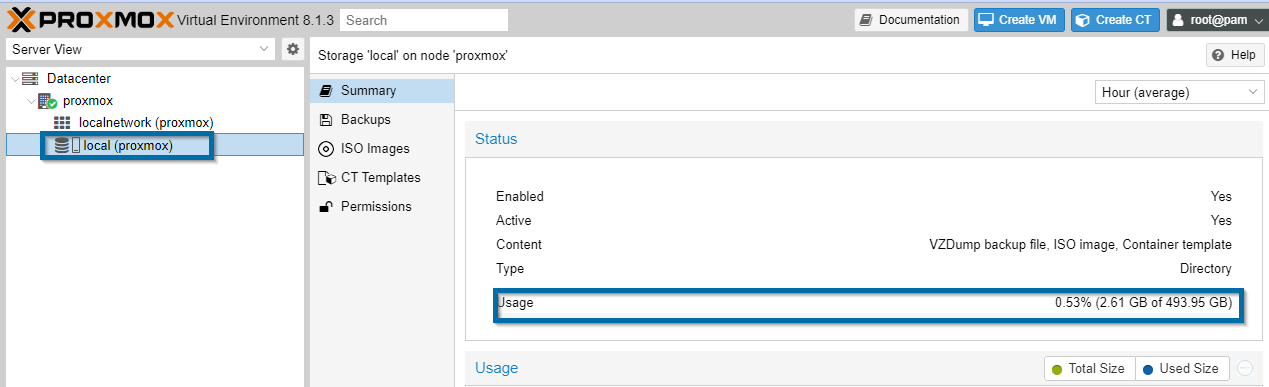Screen dimensions: 1269x387
Task: Select local (proxmox) storage
Action: 128,146
